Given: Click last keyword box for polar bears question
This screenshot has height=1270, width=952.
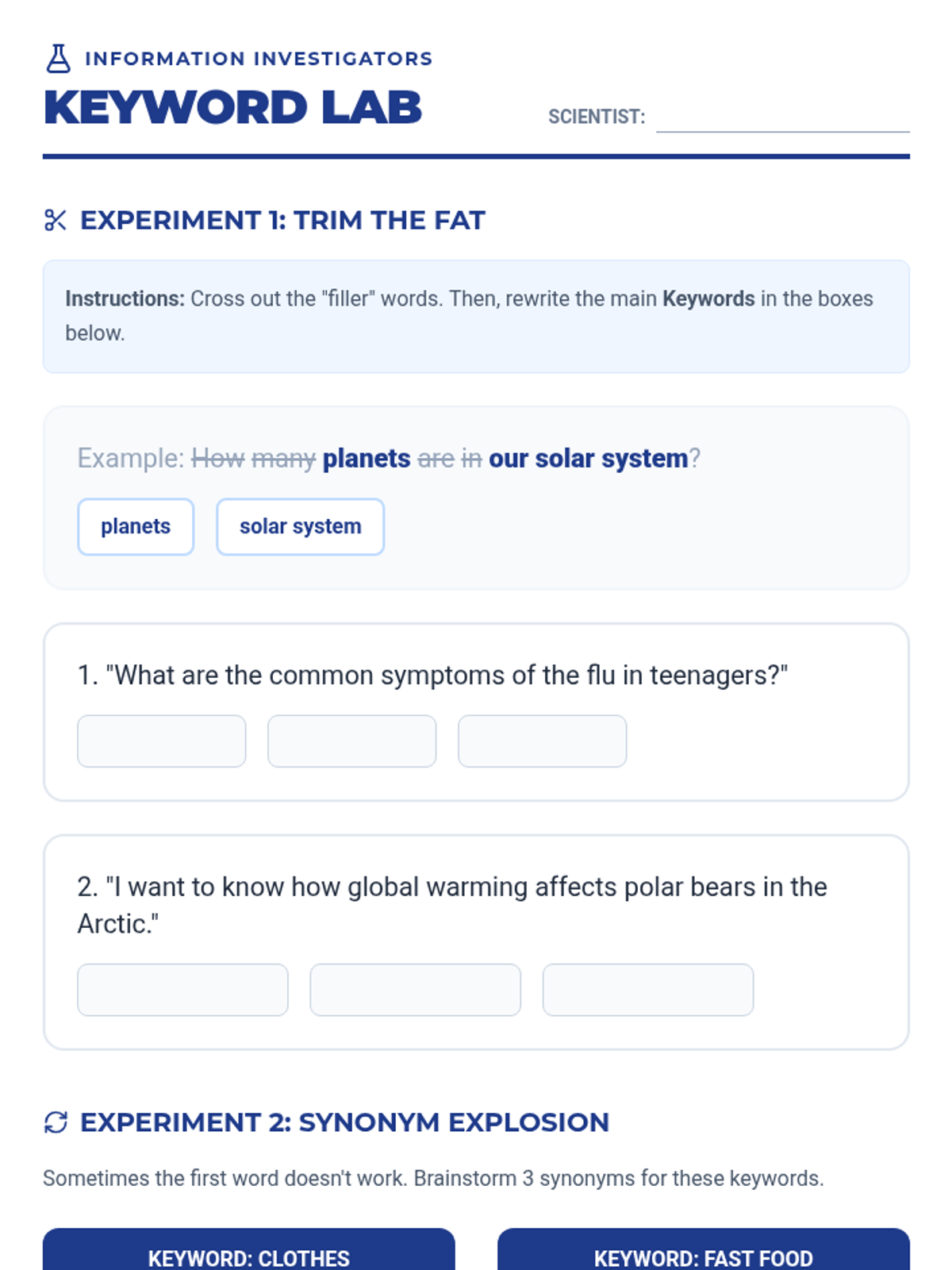Looking at the screenshot, I should [x=648, y=990].
